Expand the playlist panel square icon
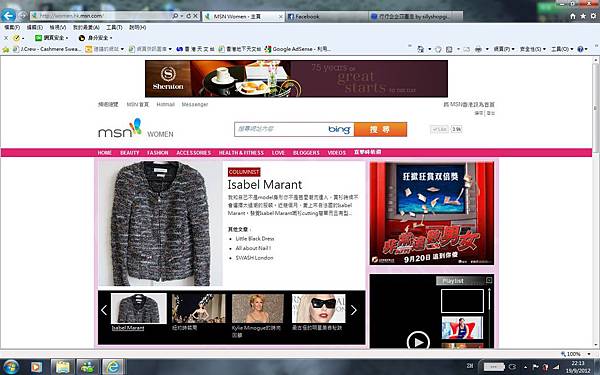Viewport: 600px width, 375px height. pos(489,280)
